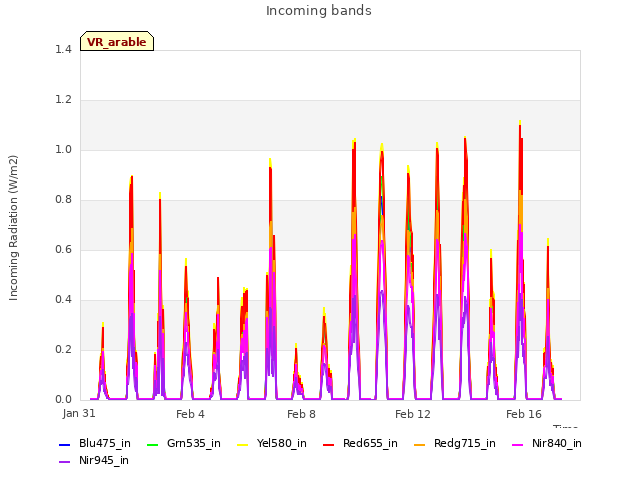Click the Redg715_in orange legend swatch

click(420, 444)
